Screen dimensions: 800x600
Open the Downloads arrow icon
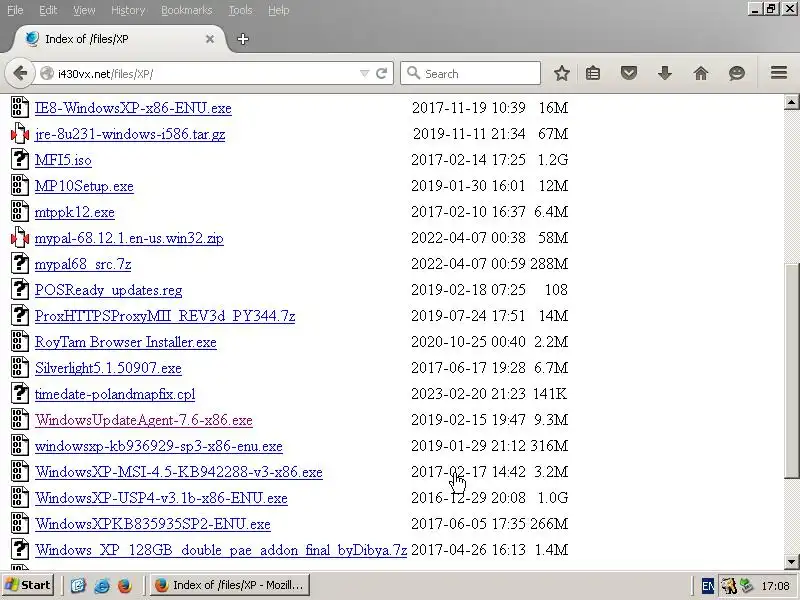coord(665,73)
